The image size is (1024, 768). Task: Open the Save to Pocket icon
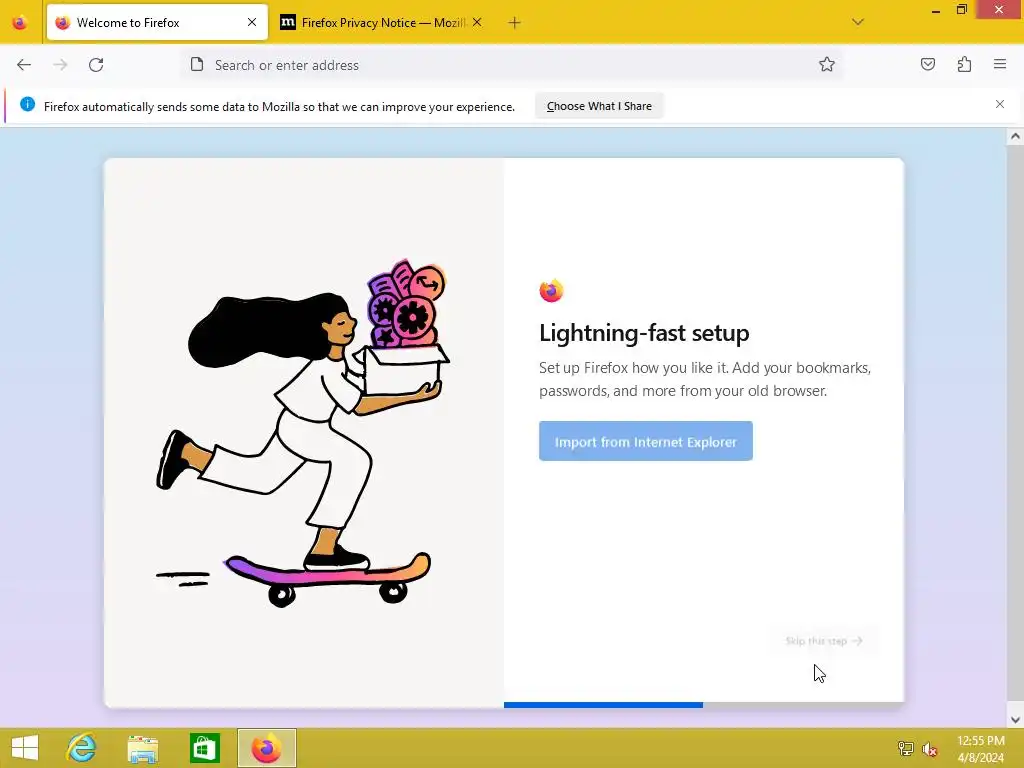pos(928,64)
